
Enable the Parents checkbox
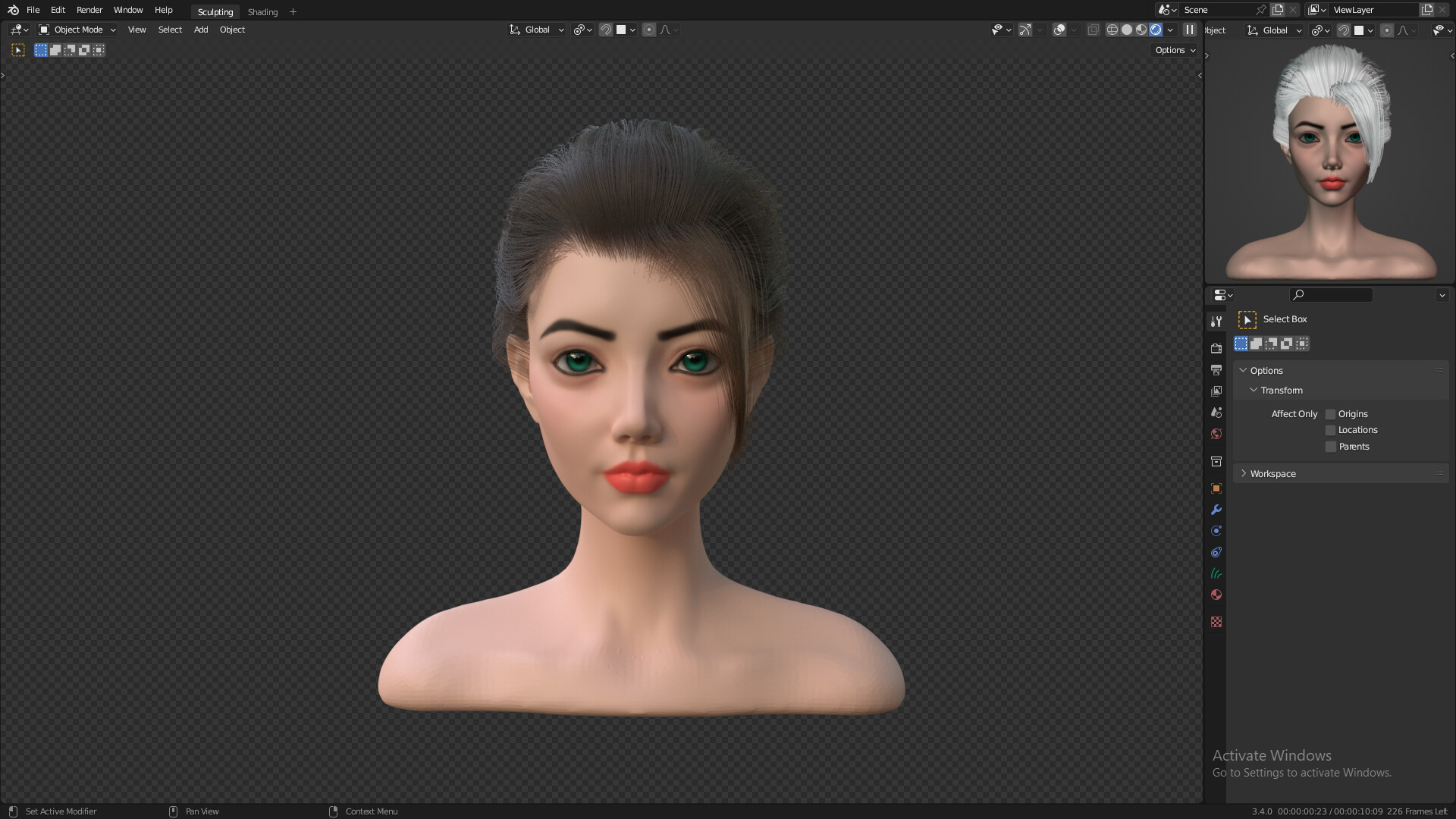(1330, 446)
